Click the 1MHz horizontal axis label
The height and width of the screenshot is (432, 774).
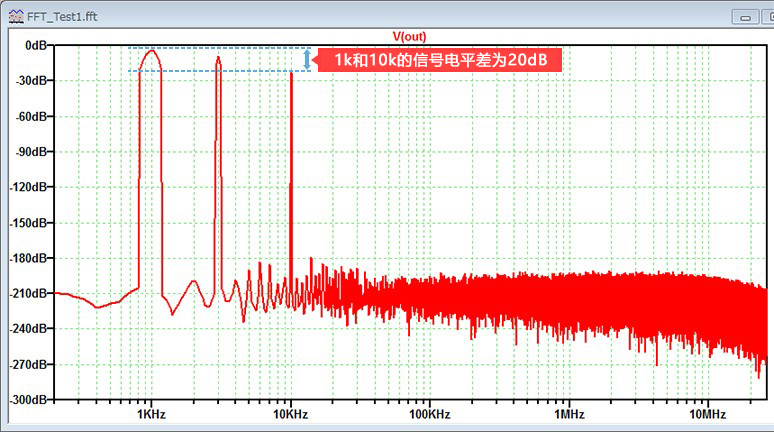pos(568,414)
